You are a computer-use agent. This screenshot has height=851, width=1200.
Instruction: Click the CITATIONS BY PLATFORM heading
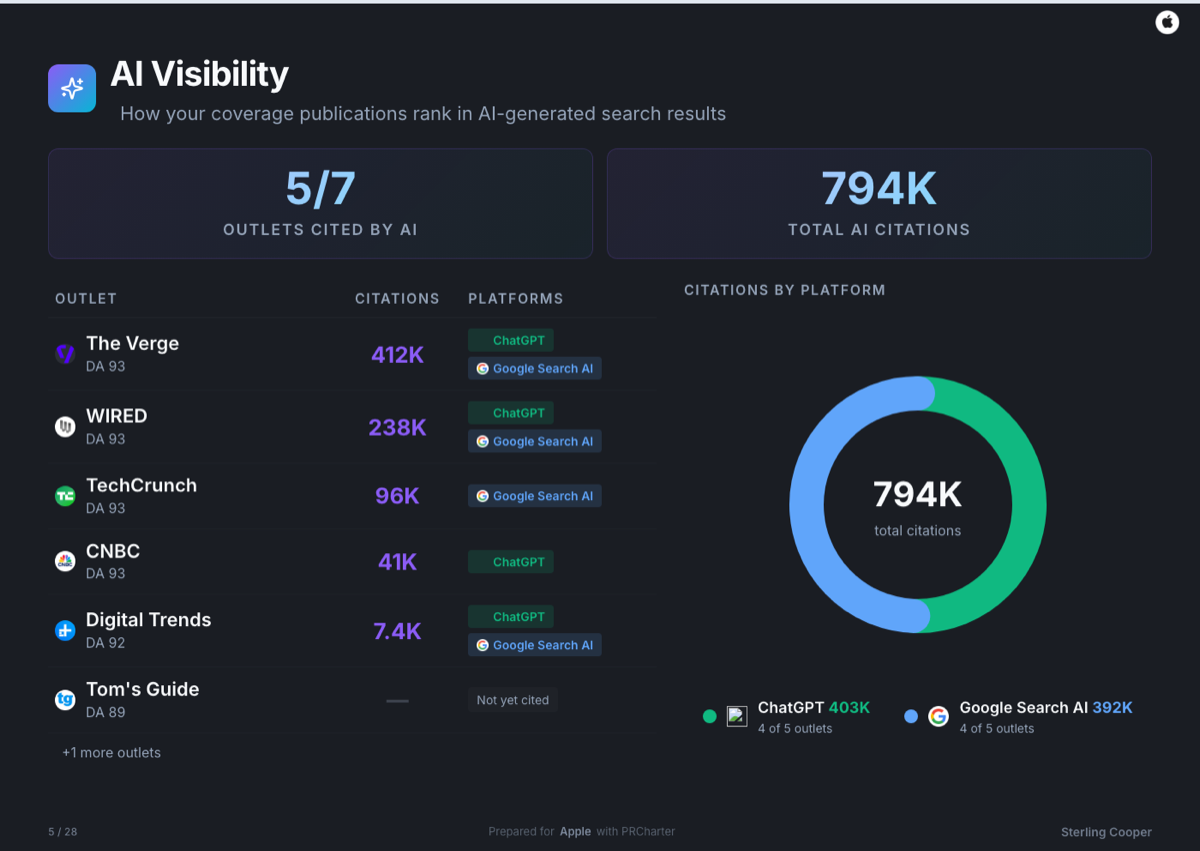pos(785,290)
